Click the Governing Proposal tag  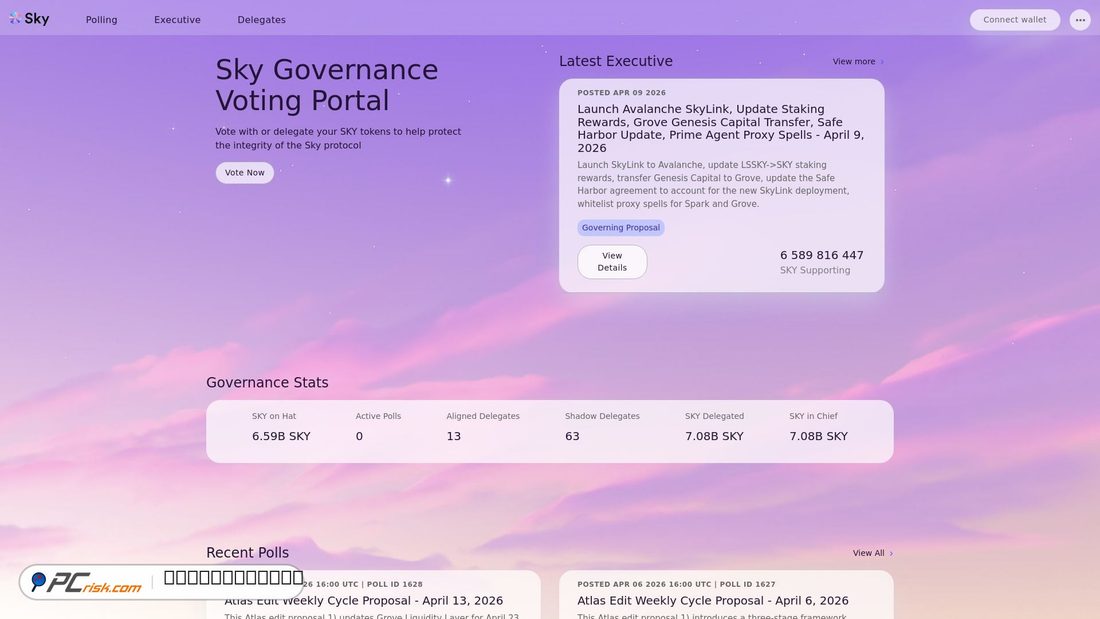[621, 227]
